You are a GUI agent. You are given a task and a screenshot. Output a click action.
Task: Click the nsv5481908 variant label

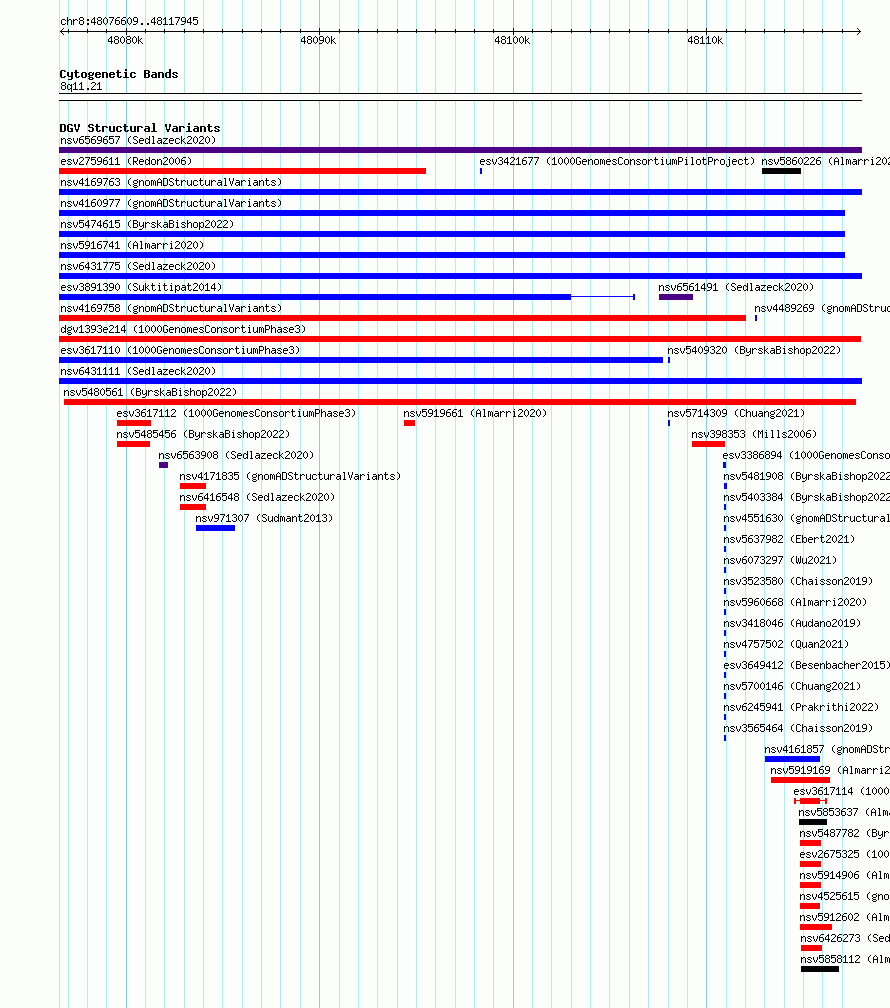pyautogui.click(x=806, y=476)
